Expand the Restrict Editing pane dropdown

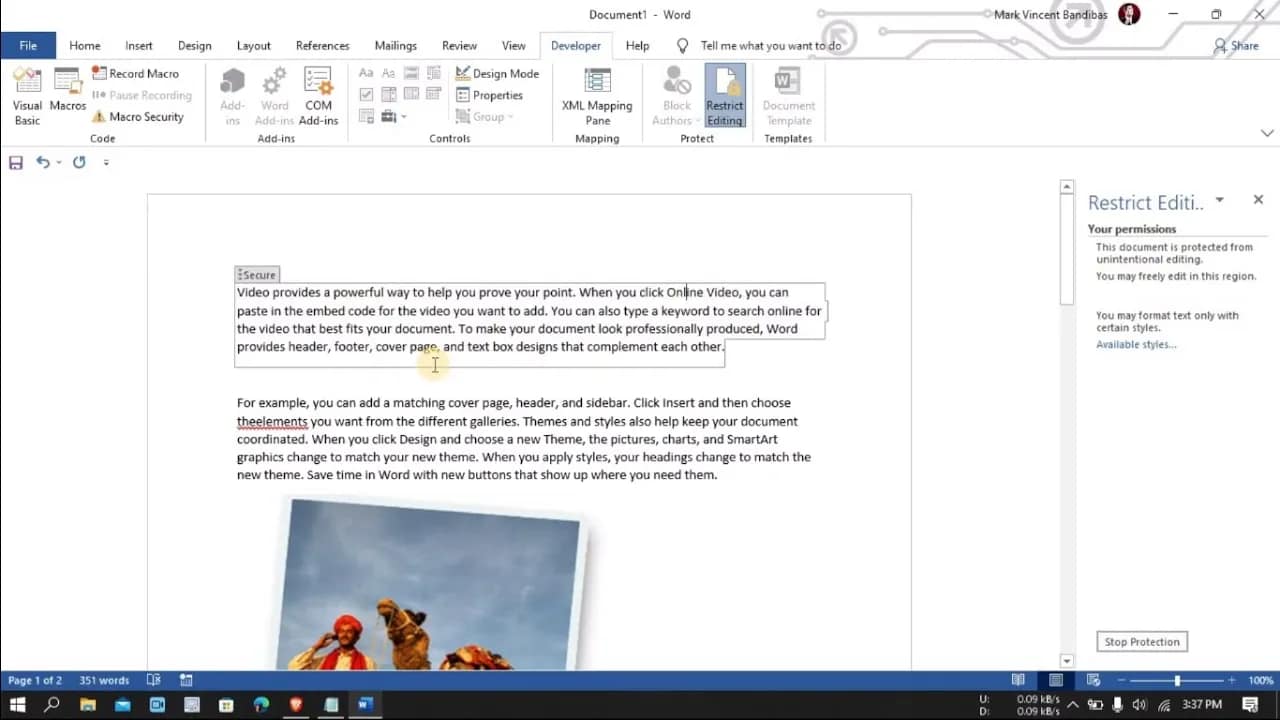(1218, 200)
